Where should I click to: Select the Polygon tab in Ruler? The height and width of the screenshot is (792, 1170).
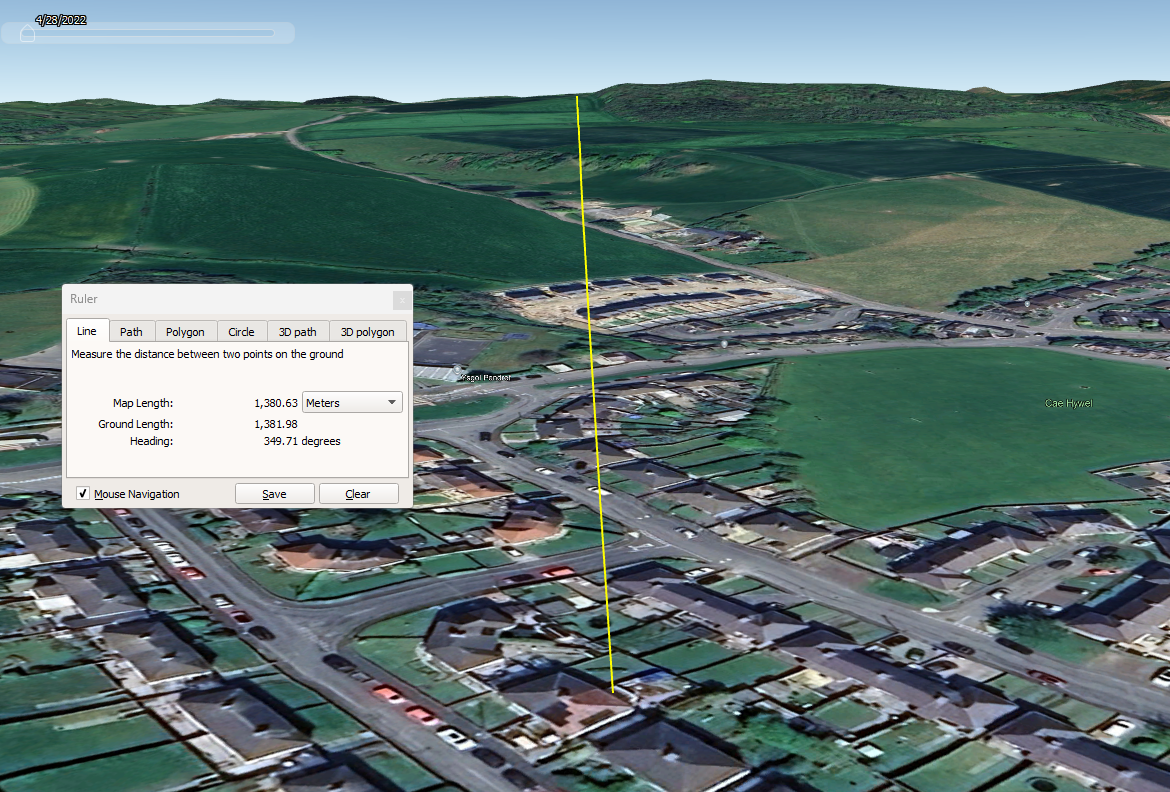185,332
